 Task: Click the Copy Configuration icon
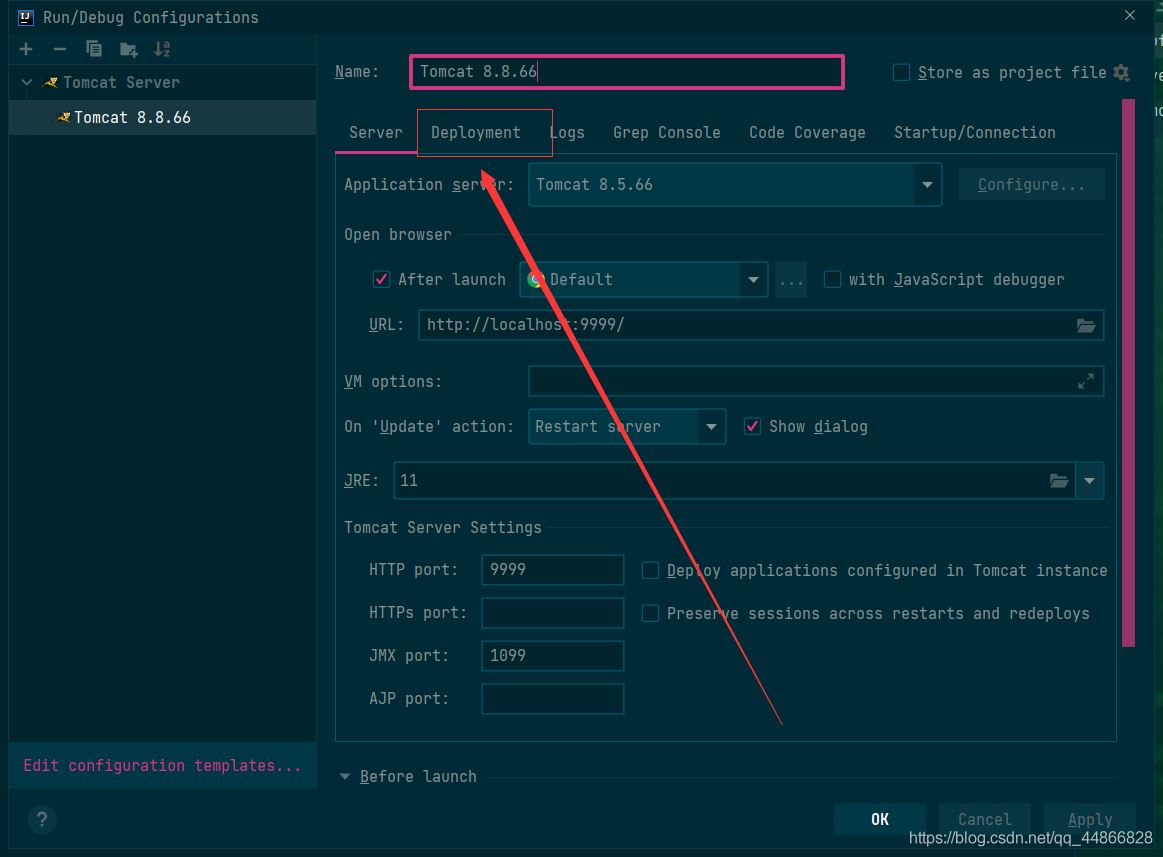(x=94, y=49)
